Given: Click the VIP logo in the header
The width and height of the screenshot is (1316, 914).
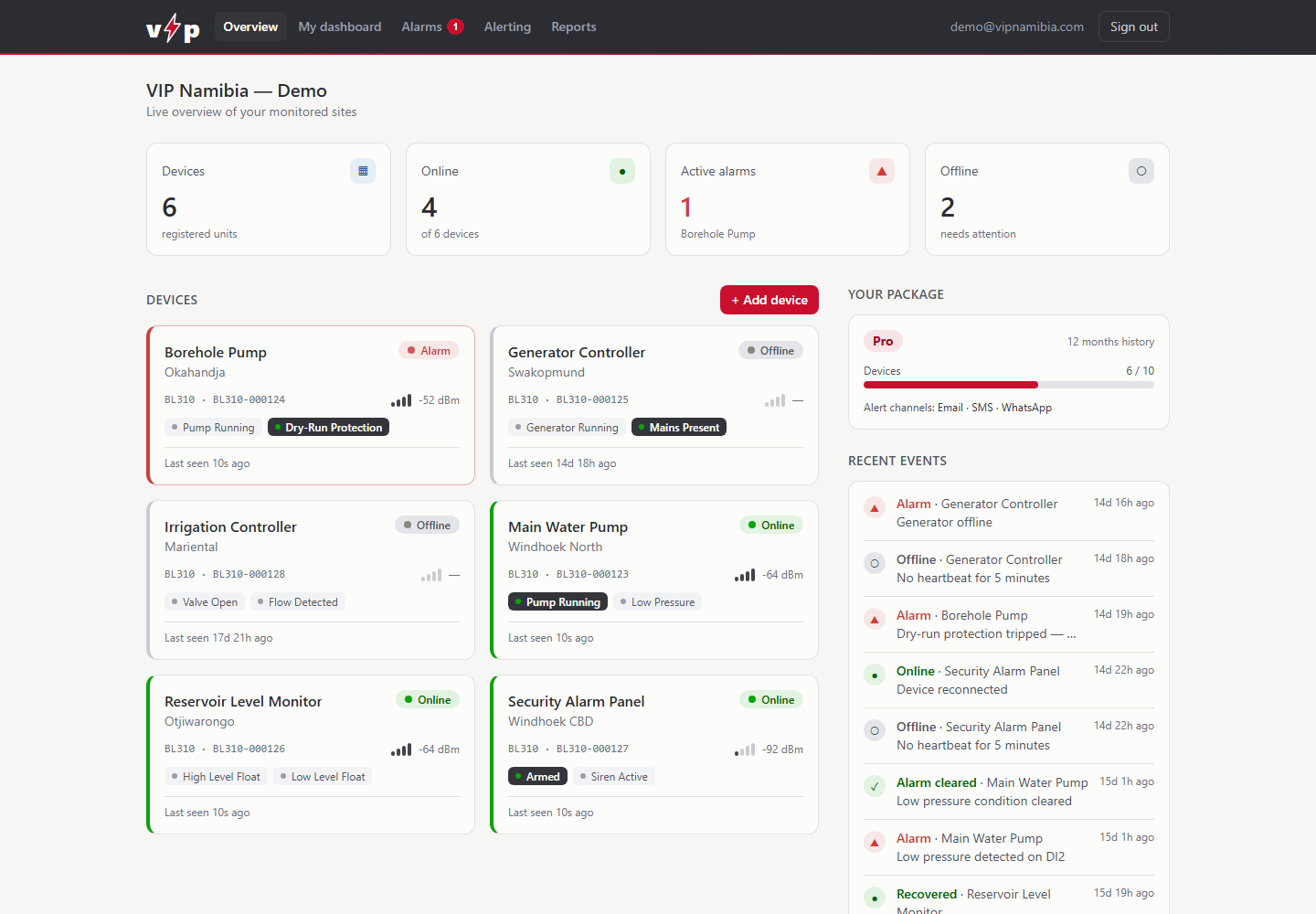Looking at the screenshot, I should click(173, 27).
